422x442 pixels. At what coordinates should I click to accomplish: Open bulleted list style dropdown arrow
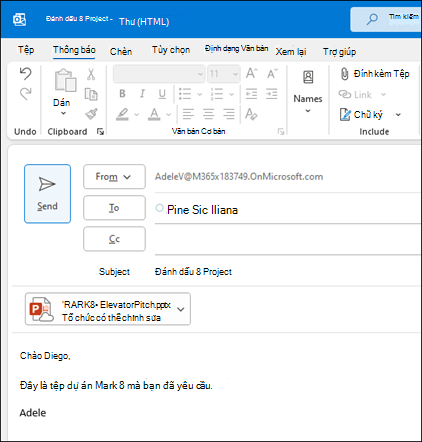(x=200, y=94)
